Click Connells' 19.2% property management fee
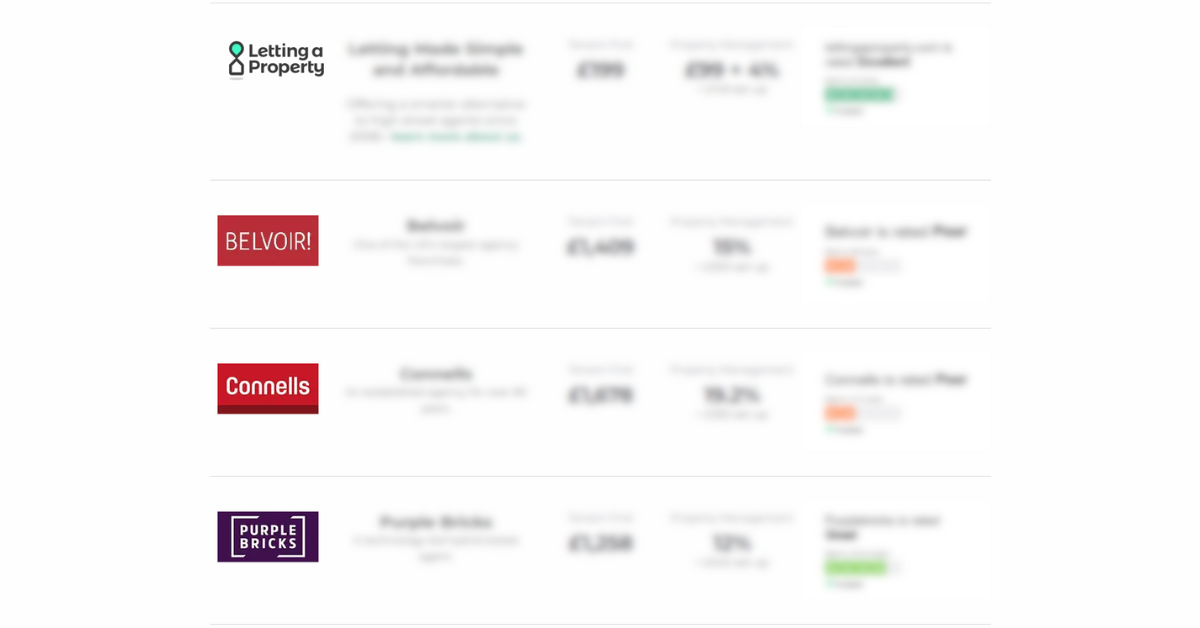Screen dimensions: 1200x628 [732, 395]
